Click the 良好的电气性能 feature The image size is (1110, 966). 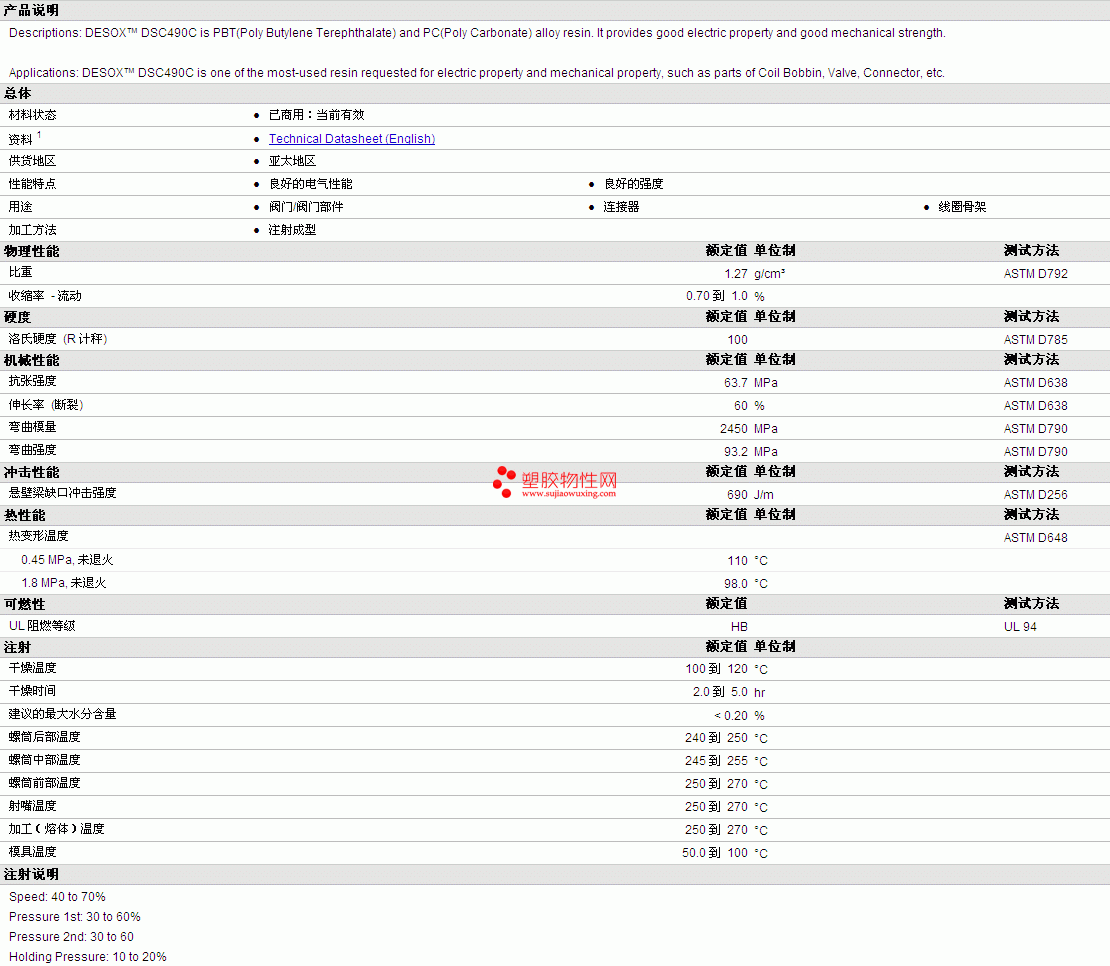[311, 184]
